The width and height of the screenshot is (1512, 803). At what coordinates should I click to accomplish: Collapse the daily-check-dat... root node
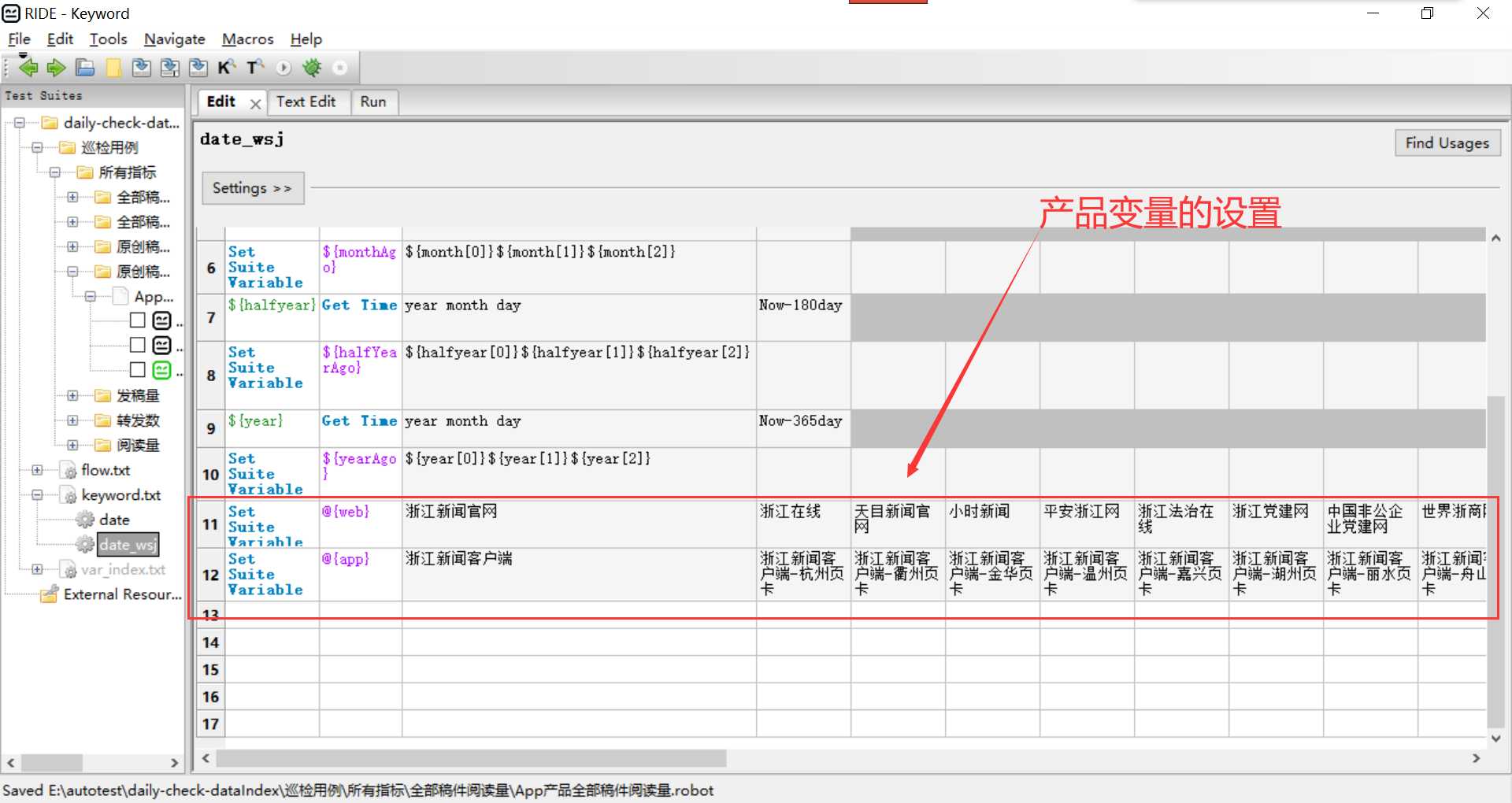point(20,123)
